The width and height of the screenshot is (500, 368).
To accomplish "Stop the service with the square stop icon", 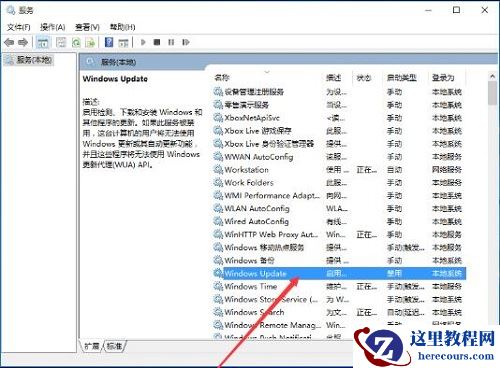I will click(x=157, y=42).
